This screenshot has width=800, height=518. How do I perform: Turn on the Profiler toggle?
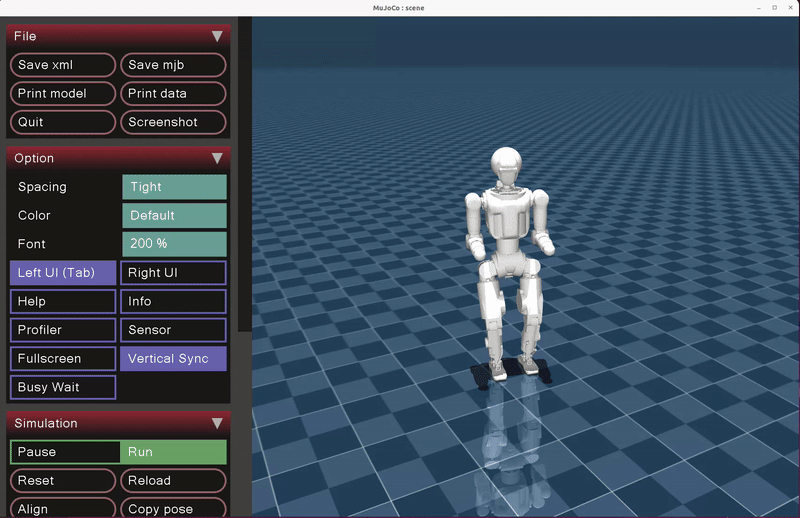63,330
